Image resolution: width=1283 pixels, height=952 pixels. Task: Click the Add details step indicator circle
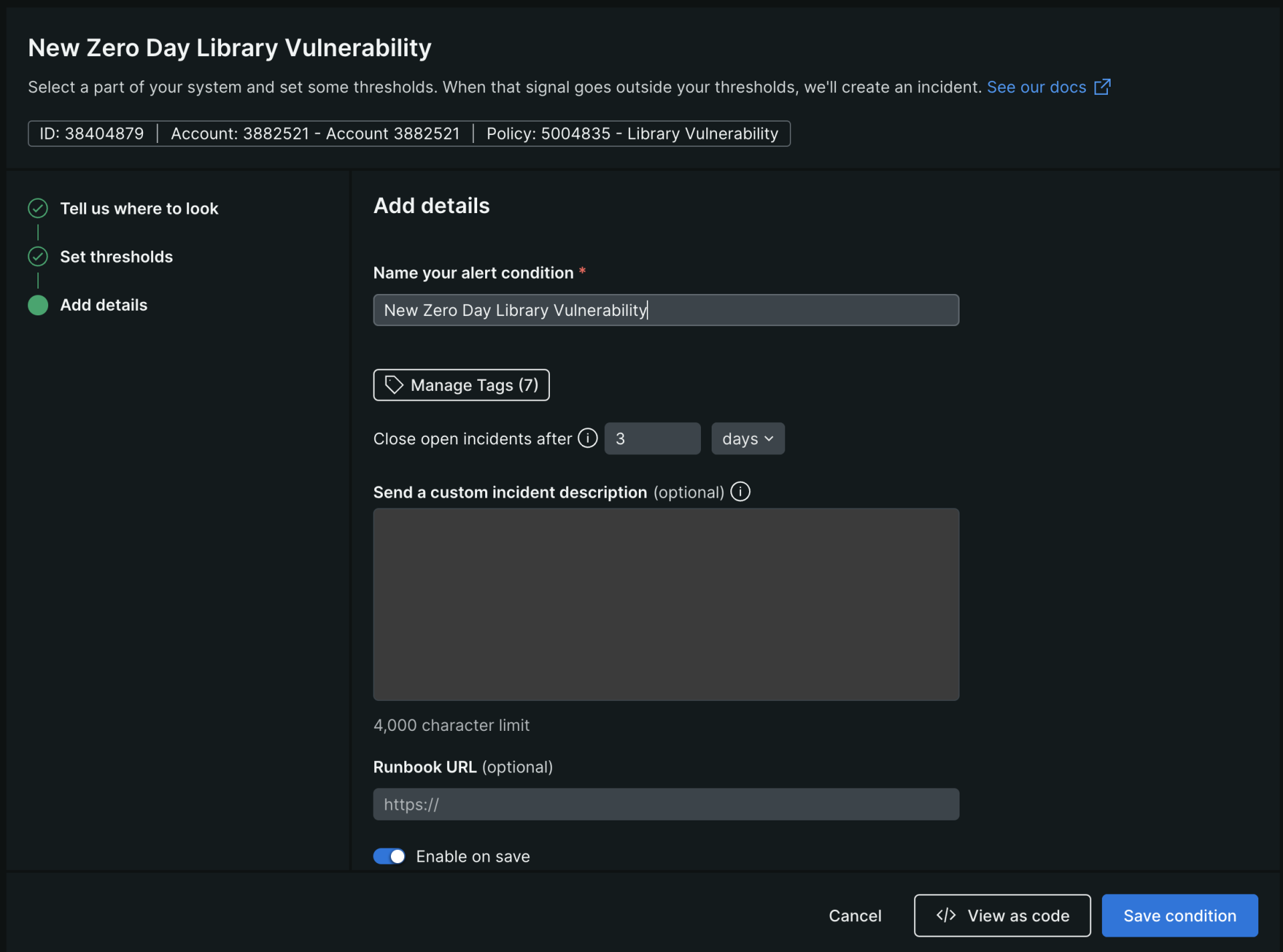tap(37, 305)
